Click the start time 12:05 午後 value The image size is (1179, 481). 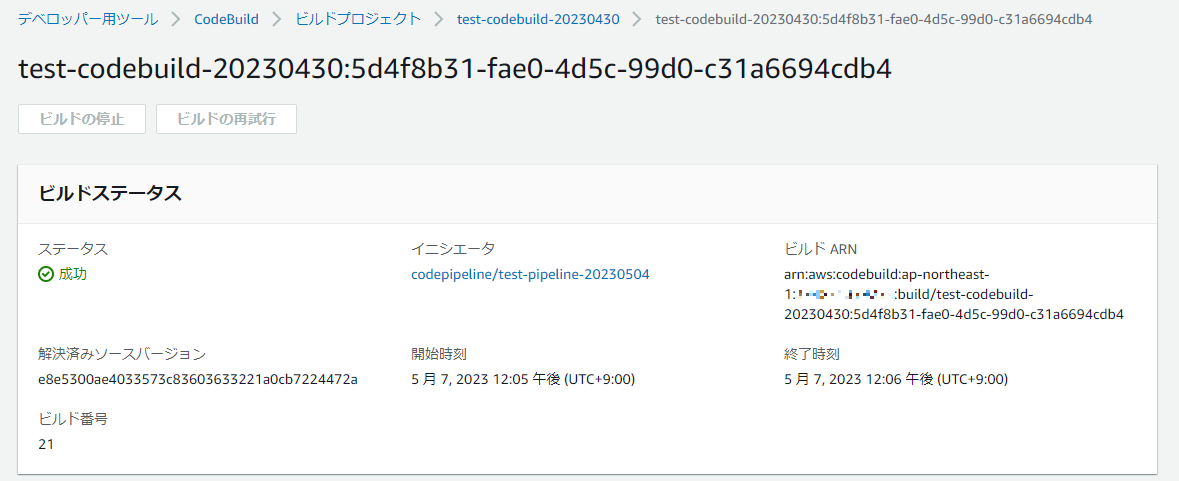(x=523, y=380)
